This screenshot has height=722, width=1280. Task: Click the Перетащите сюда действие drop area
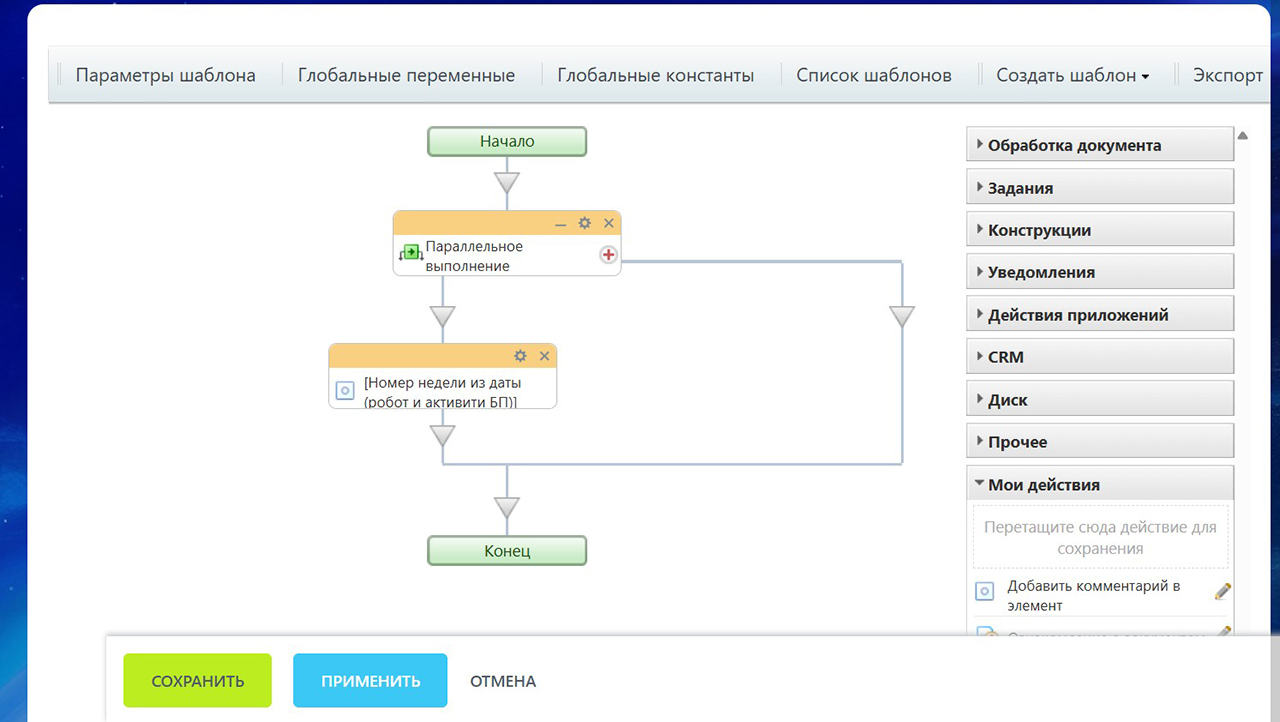[1101, 538]
